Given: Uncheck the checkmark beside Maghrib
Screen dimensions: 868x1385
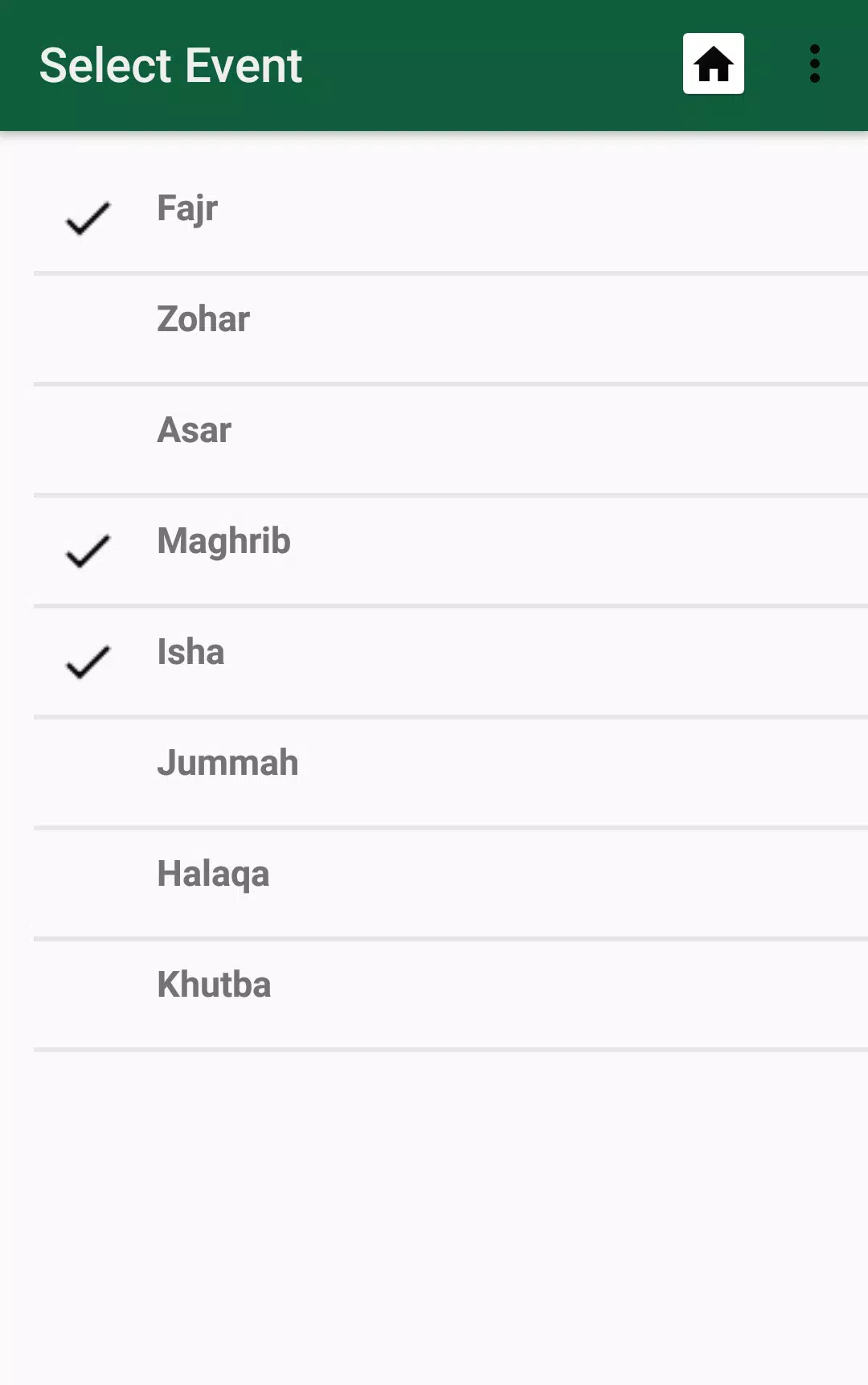Looking at the screenshot, I should tap(88, 551).
